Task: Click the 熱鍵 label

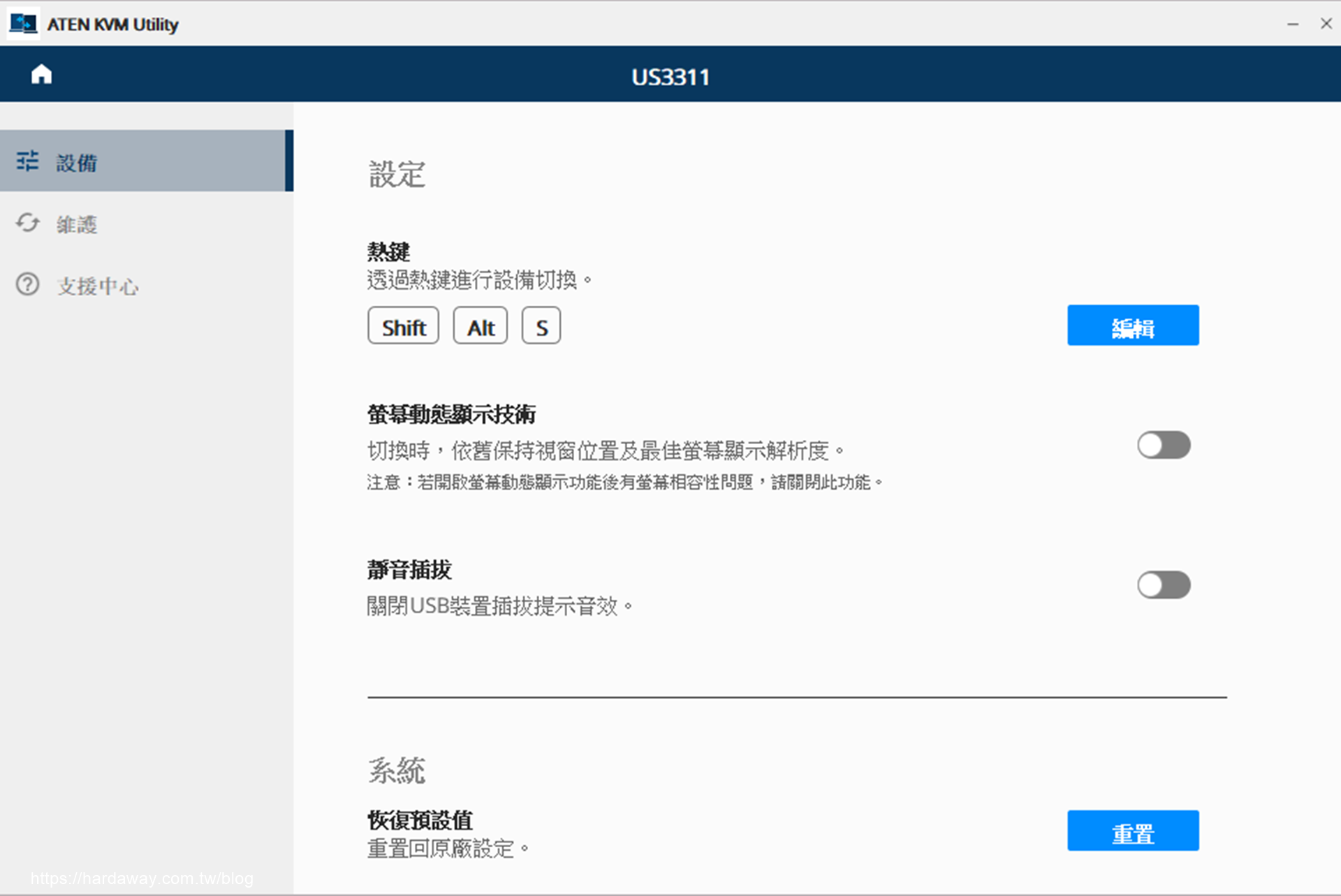Action: (x=388, y=251)
